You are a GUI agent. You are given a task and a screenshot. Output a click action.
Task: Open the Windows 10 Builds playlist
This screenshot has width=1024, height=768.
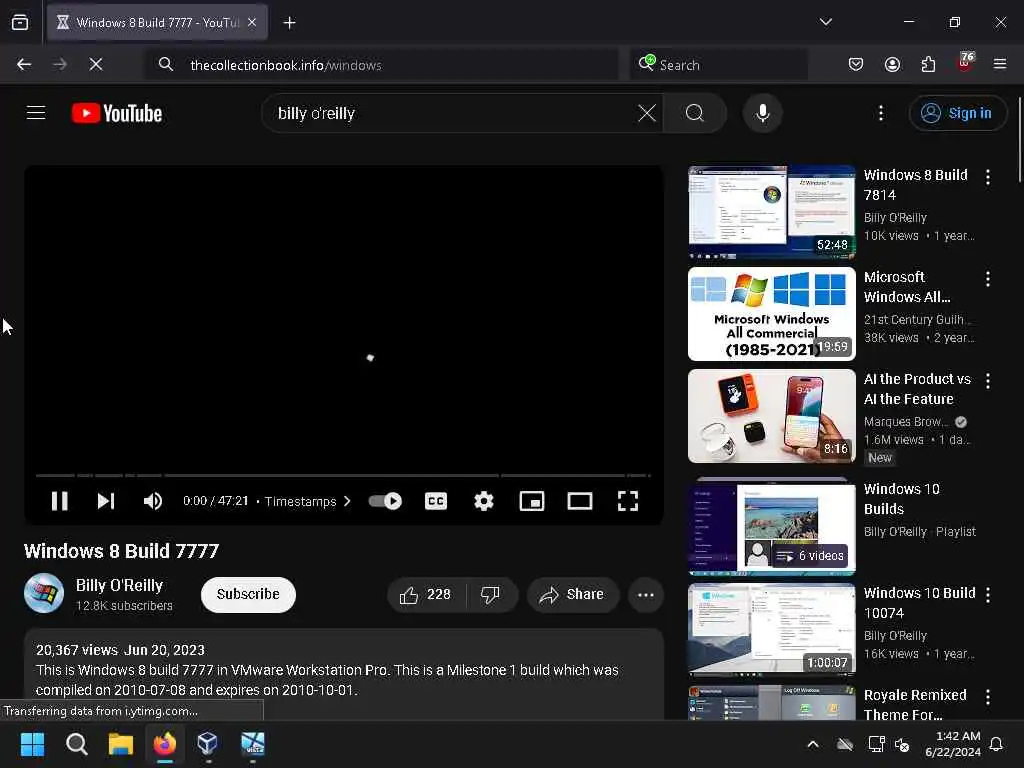tap(771, 528)
